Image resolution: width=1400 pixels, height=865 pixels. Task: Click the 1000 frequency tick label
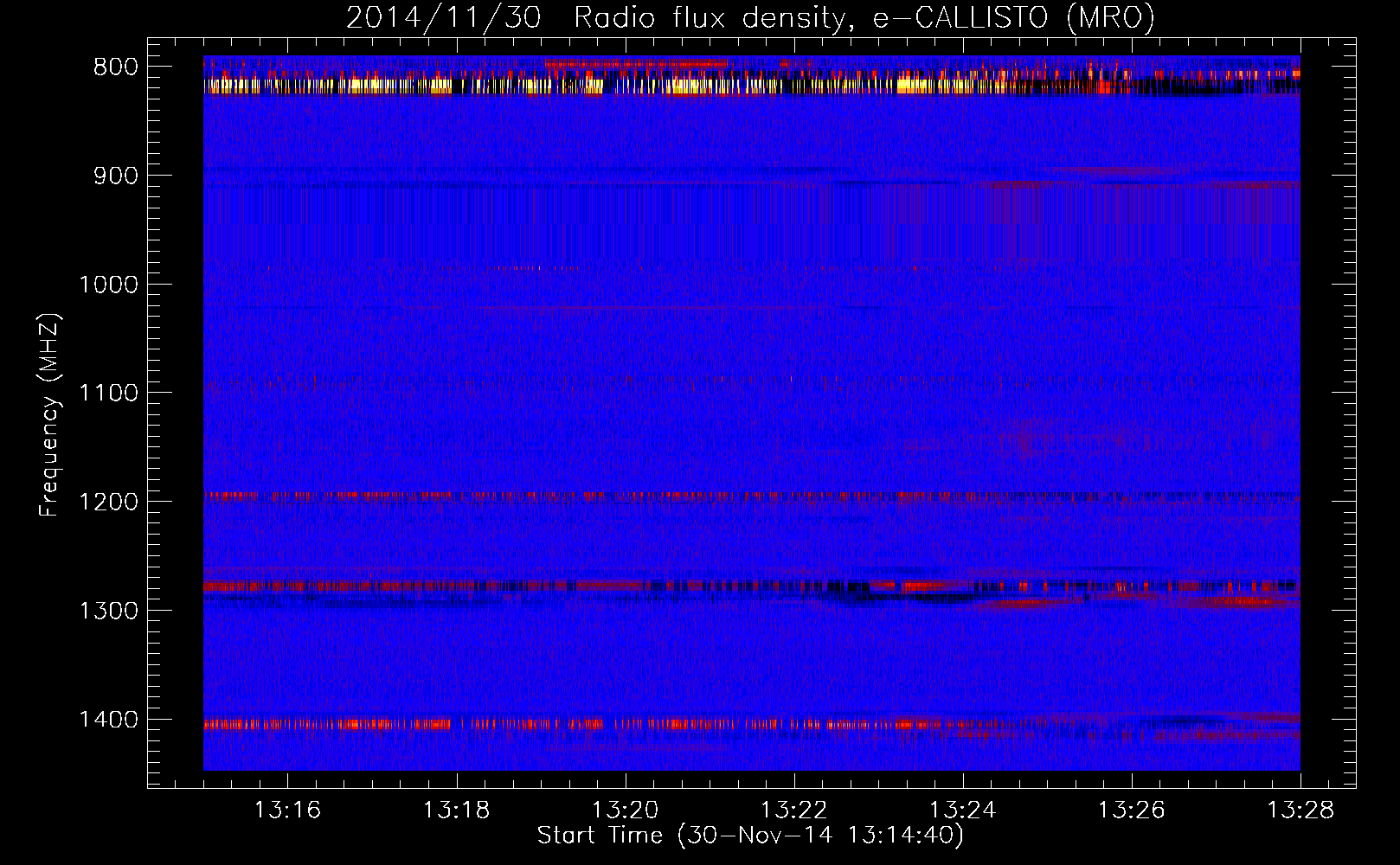pos(108,285)
